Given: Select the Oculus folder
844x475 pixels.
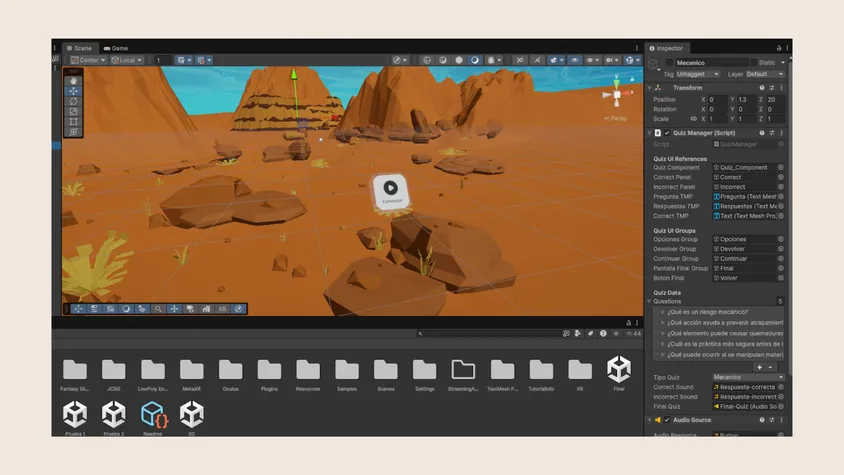Looking at the screenshot, I should [230, 375].
